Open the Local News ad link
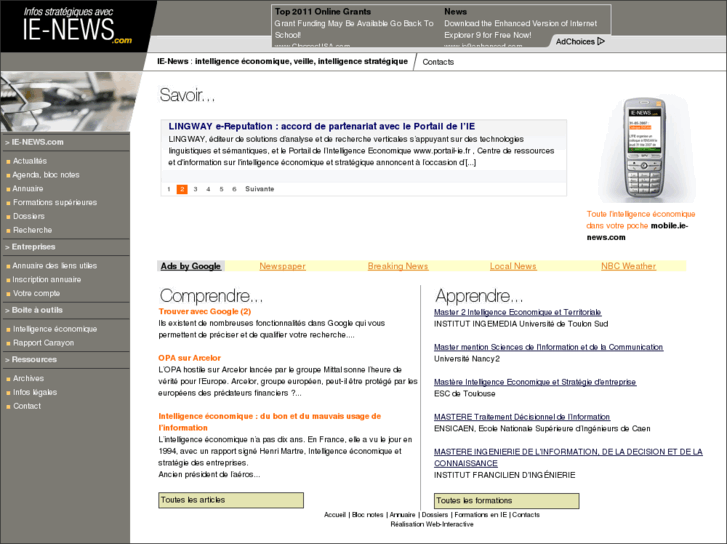The image size is (727, 545). point(513,266)
